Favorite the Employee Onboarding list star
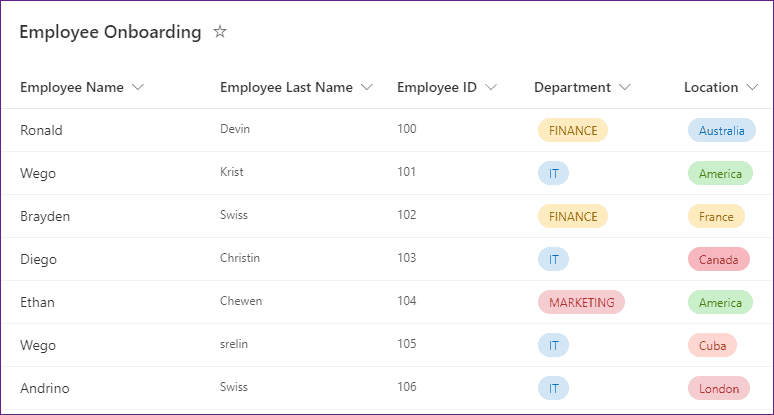Image resolution: width=774 pixels, height=415 pixels. click(x=220, y=32)
